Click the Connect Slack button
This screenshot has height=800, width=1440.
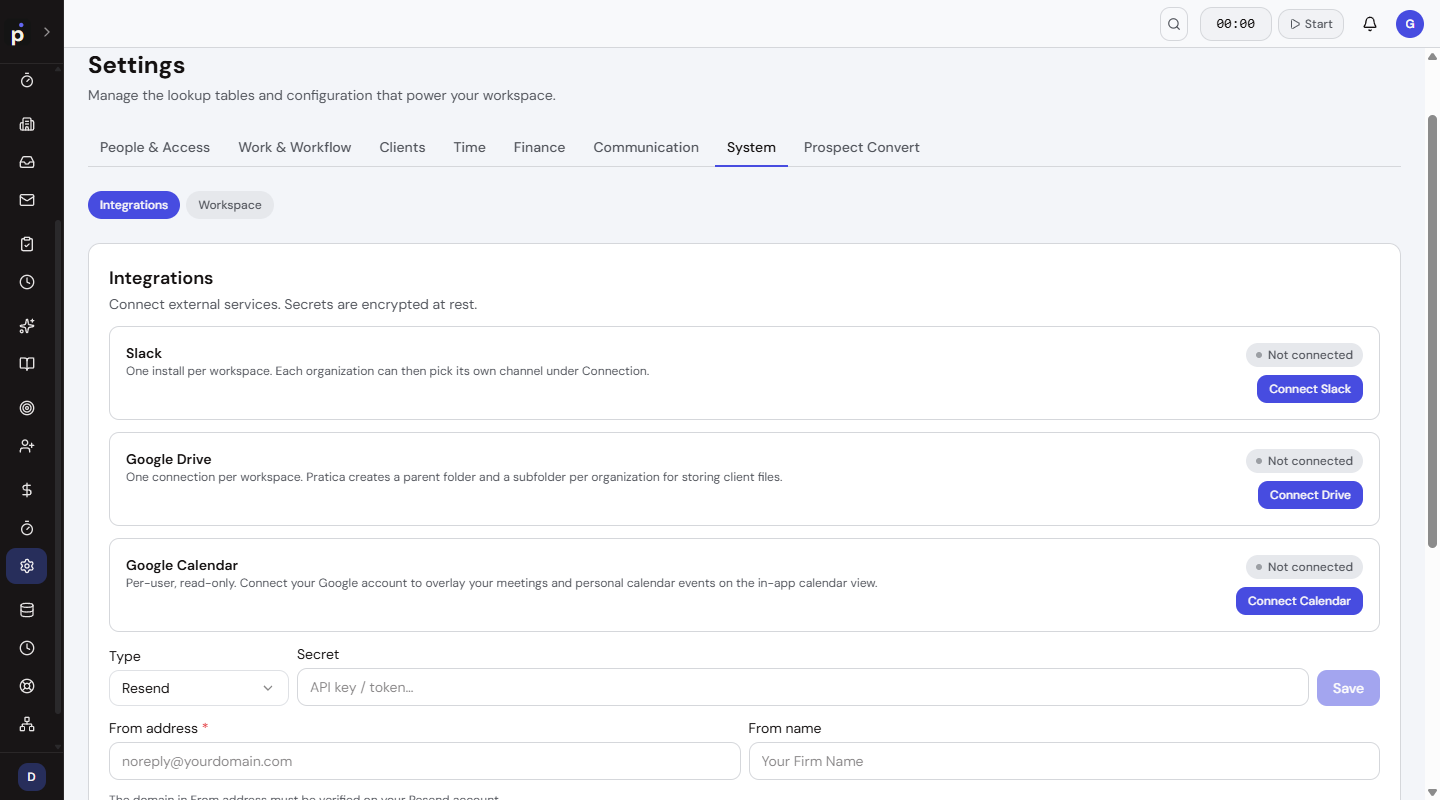click(1310, 389)
